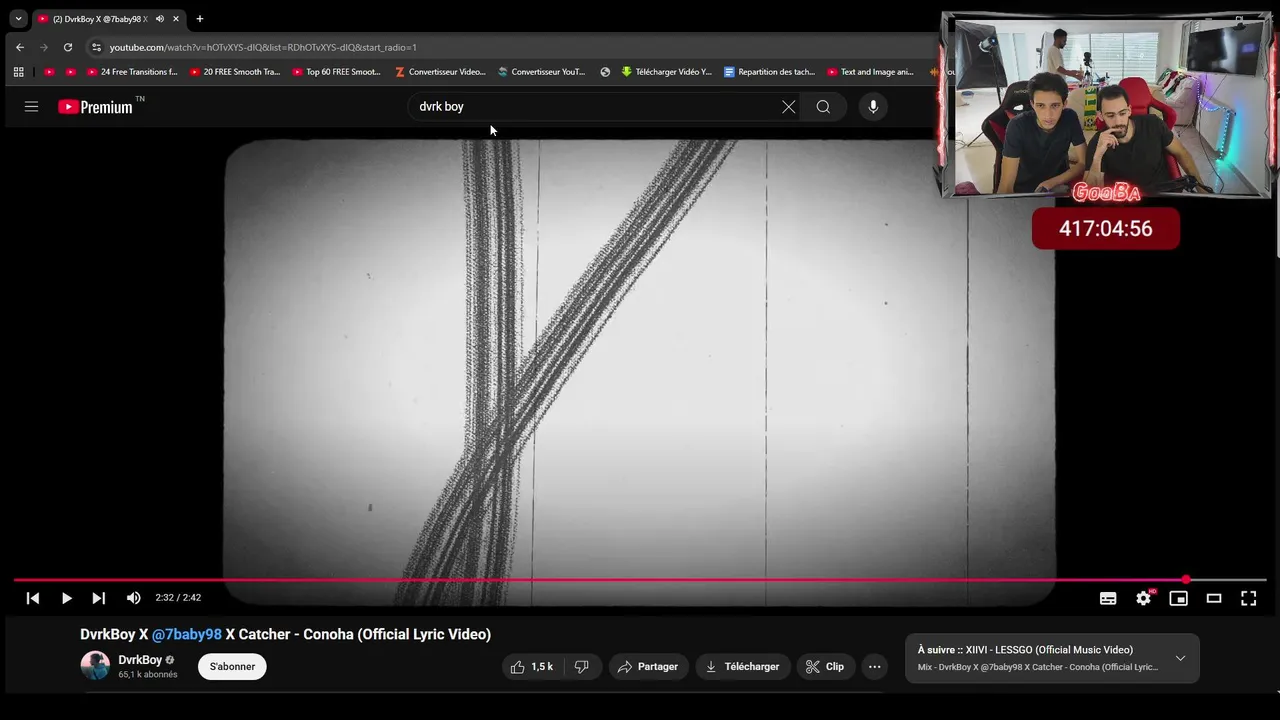This screenshot has height=720, width=1280.
Task: Create a Clip with scissors button
Action: (x=826, y=667)
